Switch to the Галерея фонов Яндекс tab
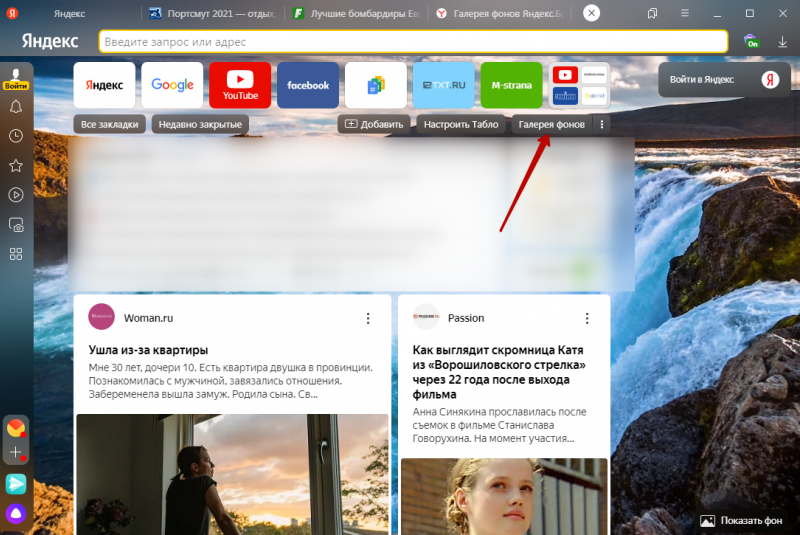The width and height of the screenshot is (800, 535). [x=500, y=14]
